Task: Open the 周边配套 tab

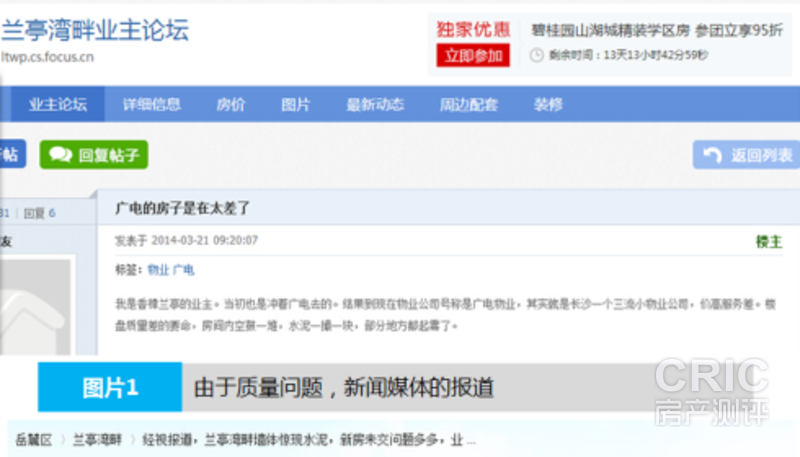Action: click(468, 104)
